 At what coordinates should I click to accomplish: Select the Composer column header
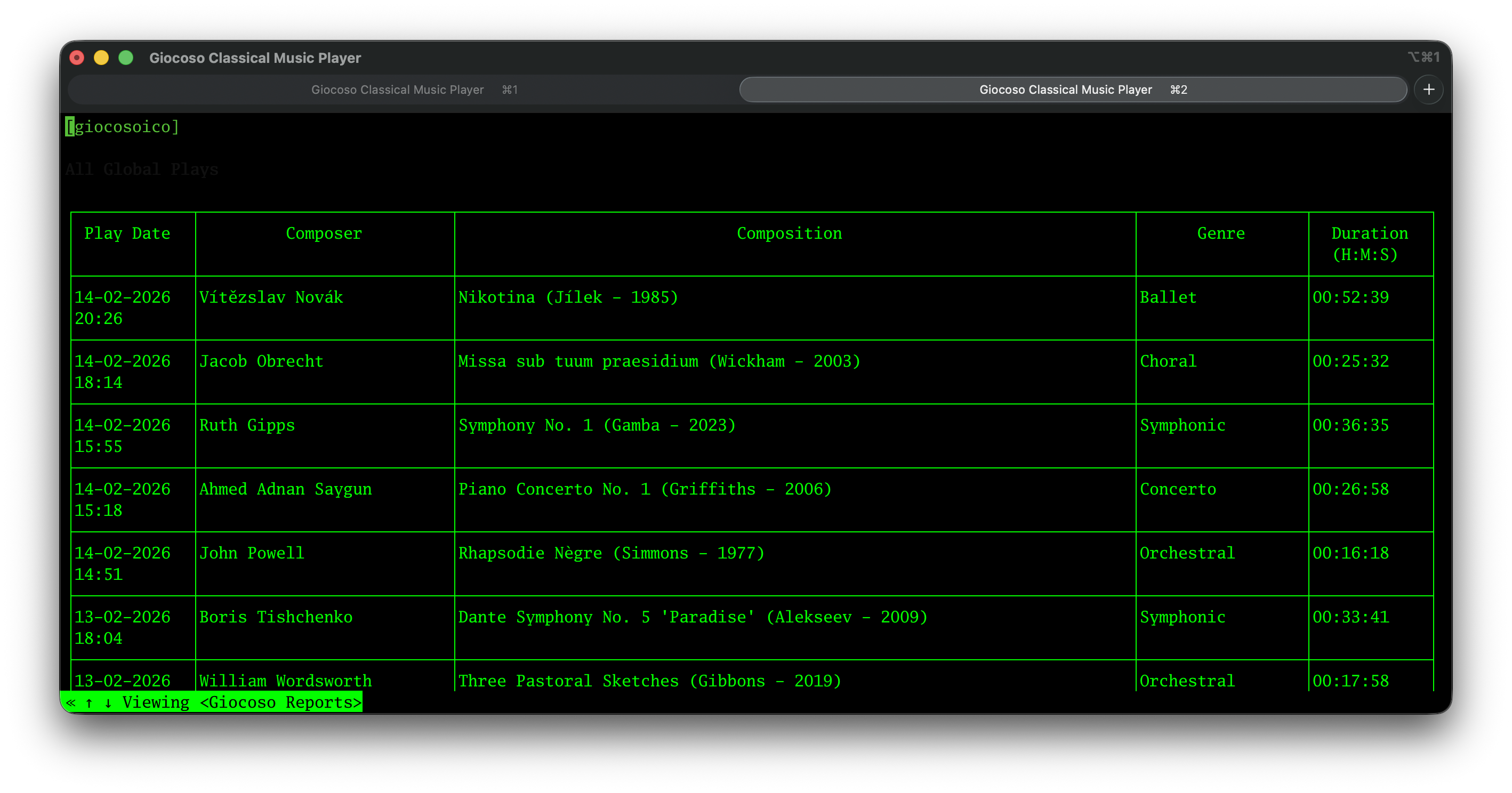pyautogui.click(x=324, y=233)
